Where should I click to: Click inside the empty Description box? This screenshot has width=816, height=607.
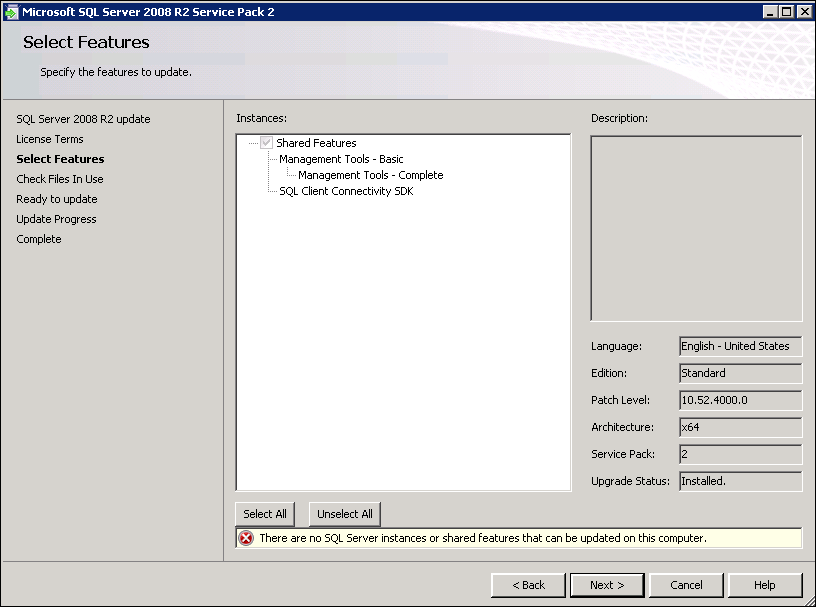pyautogui.click(x=696, y=229)
